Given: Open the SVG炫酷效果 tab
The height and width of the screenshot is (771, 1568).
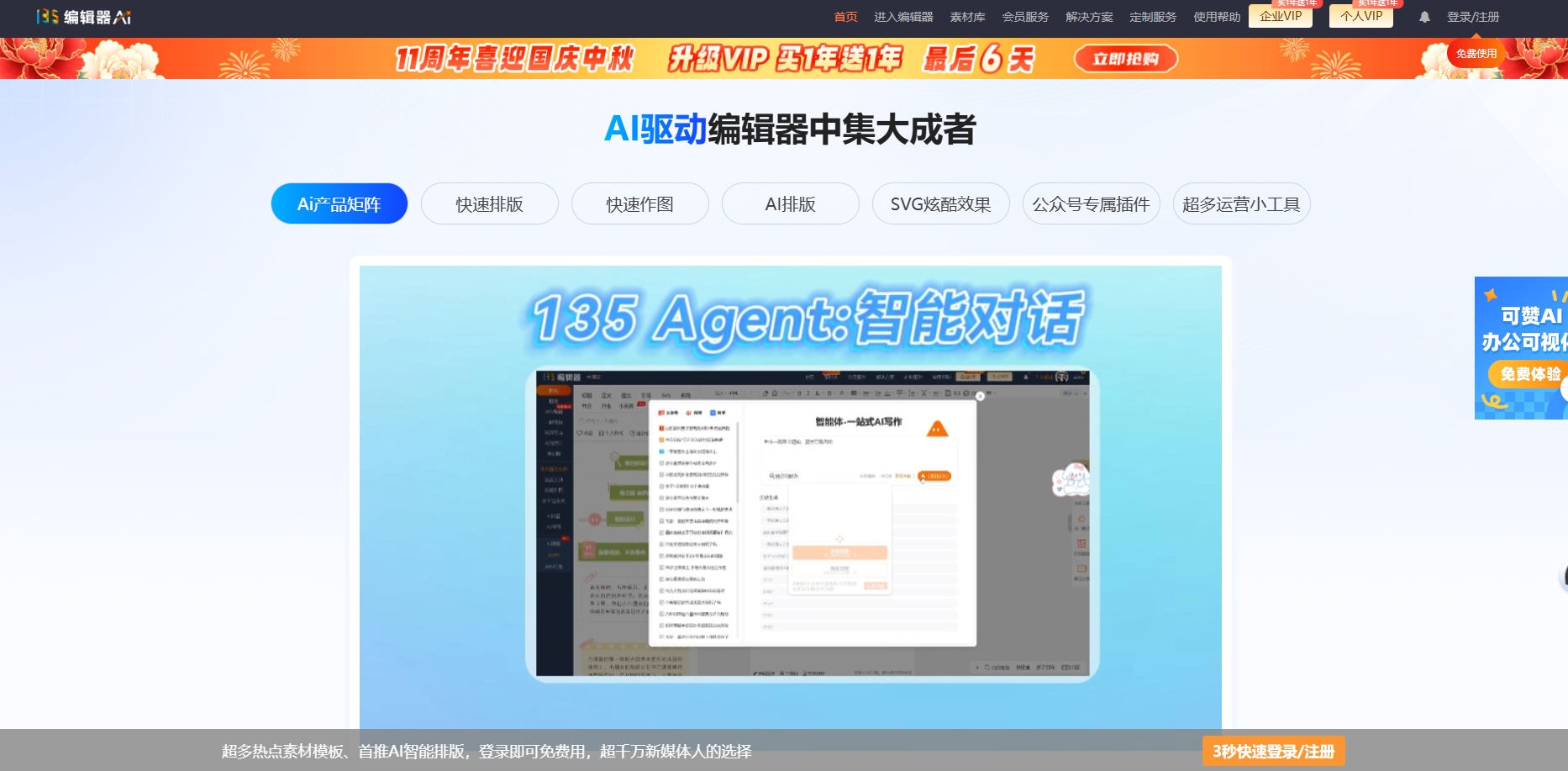Looking at the screenshot, I should coord(941,203).
